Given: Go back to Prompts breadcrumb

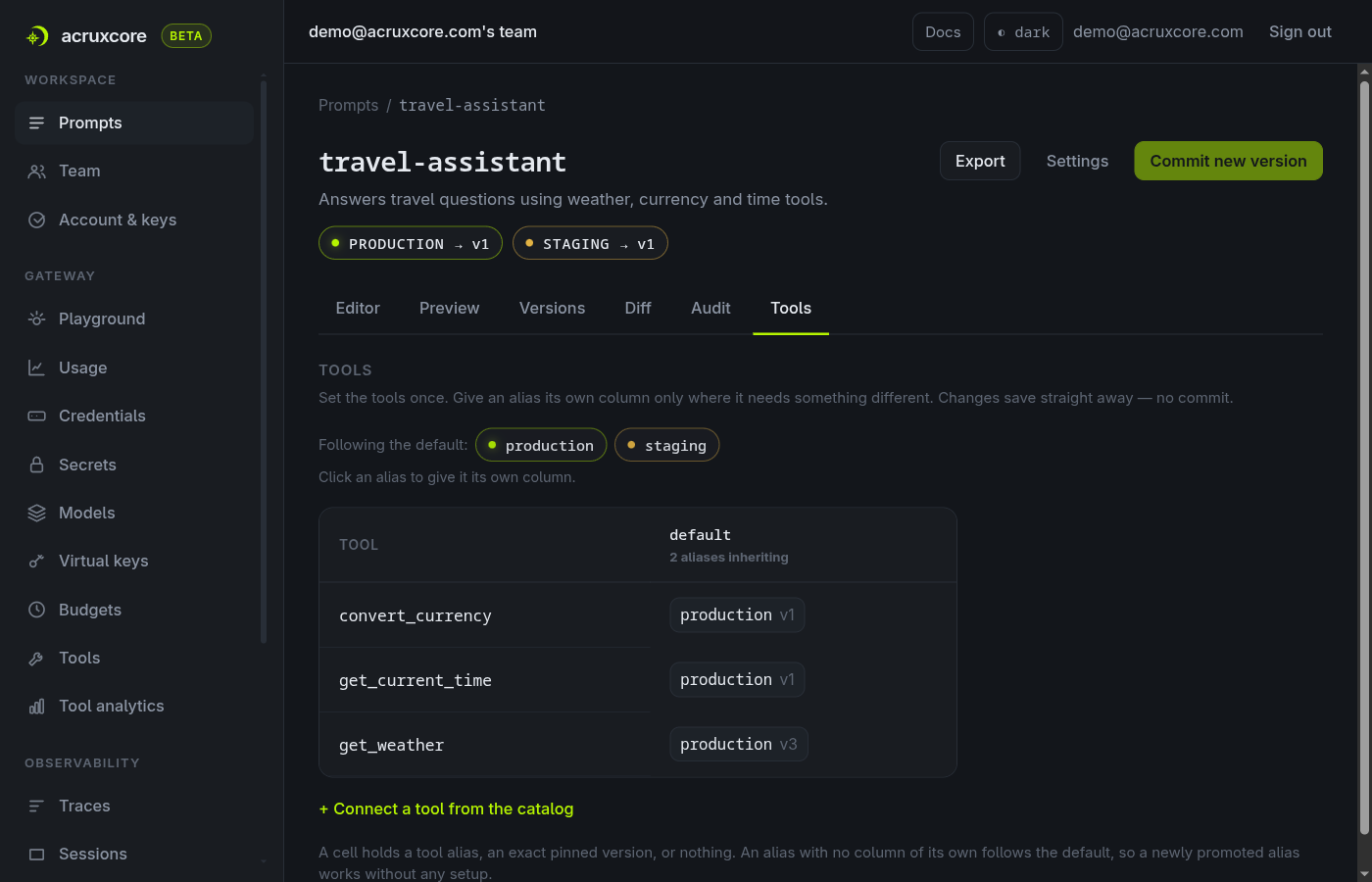Looking at the screenshot, I should 348,105.
